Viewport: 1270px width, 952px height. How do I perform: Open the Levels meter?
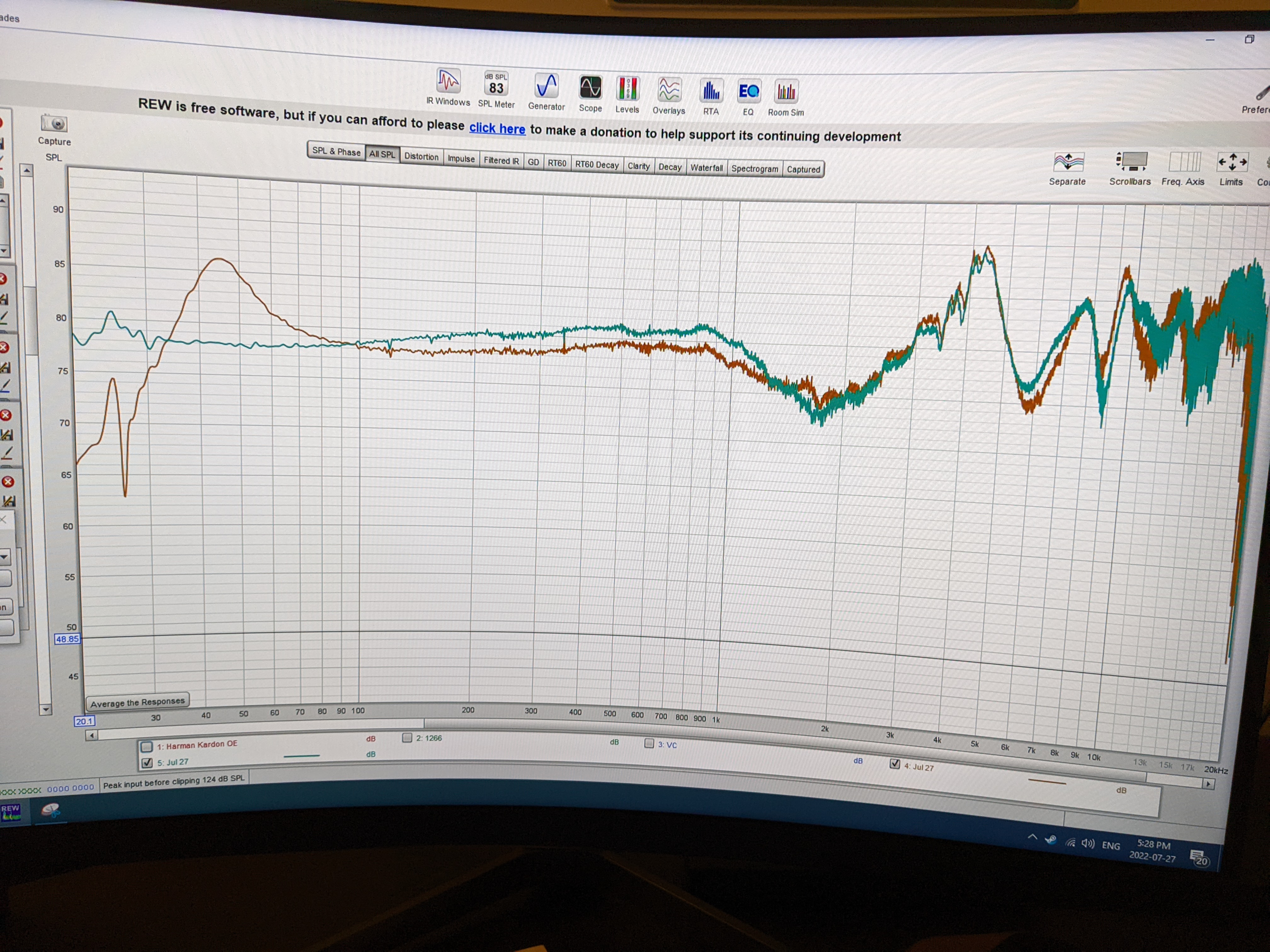627,95
